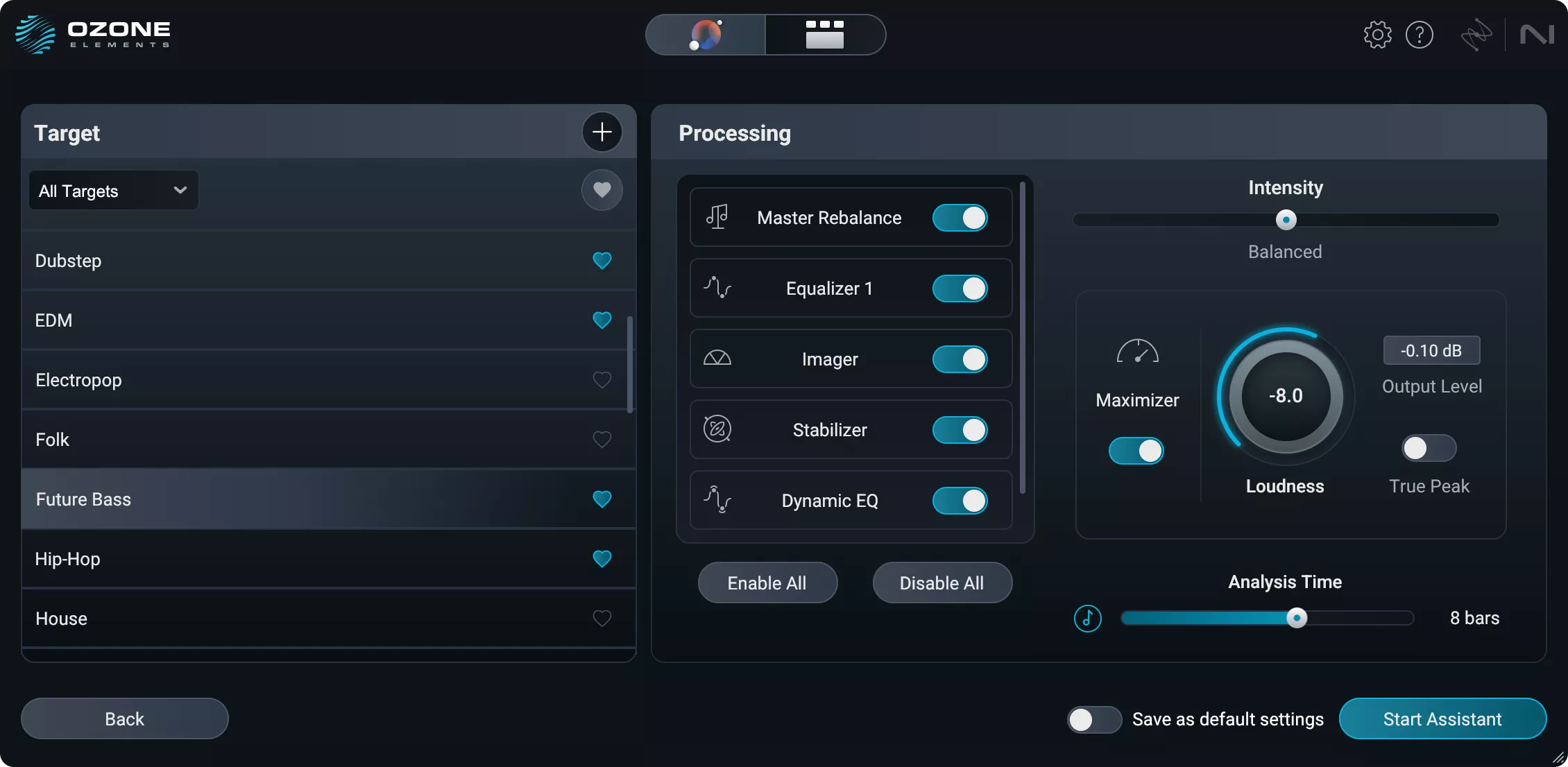Screen dimensions: 1568x767
Task: Switch to the module view tab
Action: click(x=825, y=35)
